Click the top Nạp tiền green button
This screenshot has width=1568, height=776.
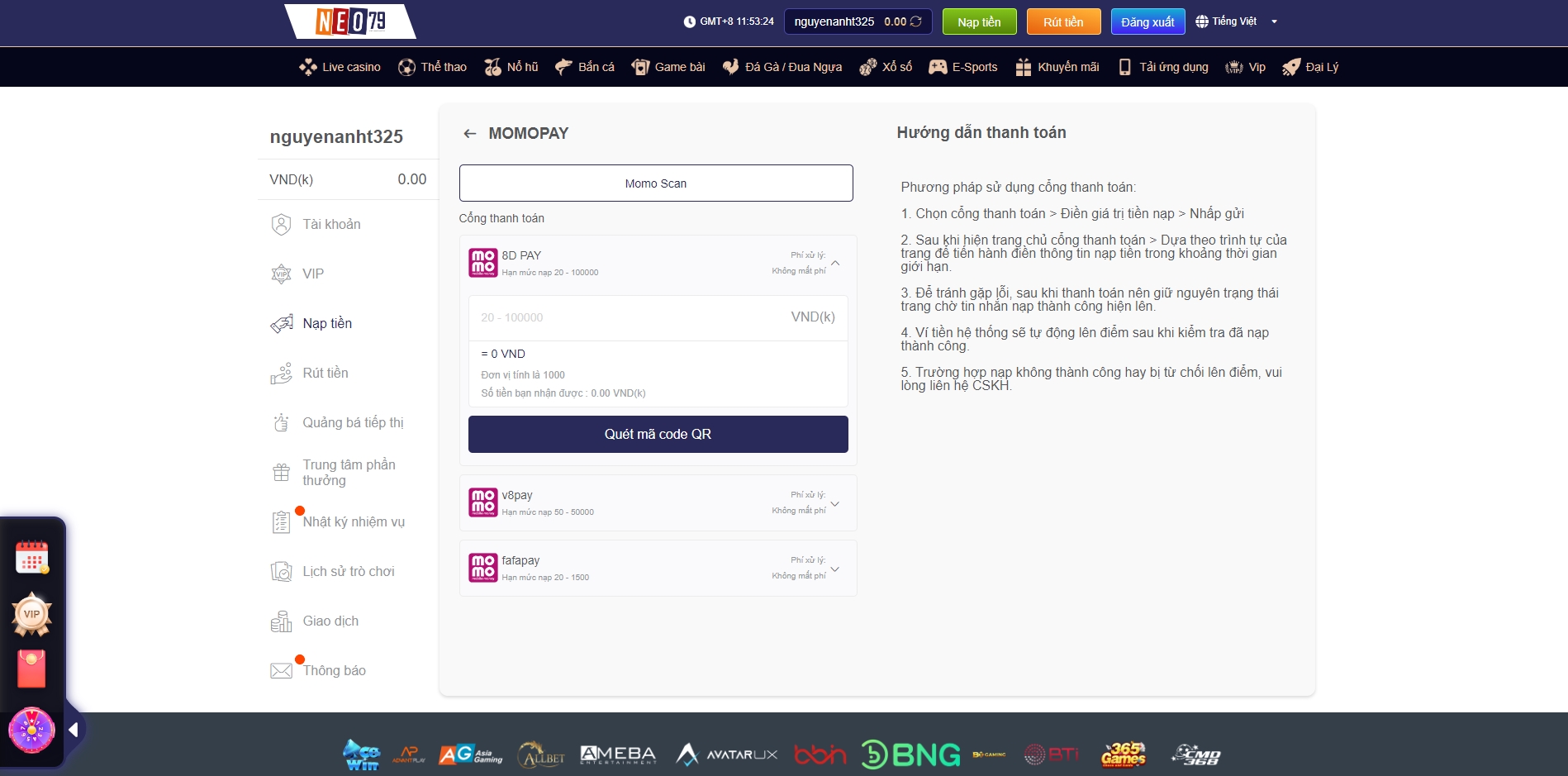(979, 21)
